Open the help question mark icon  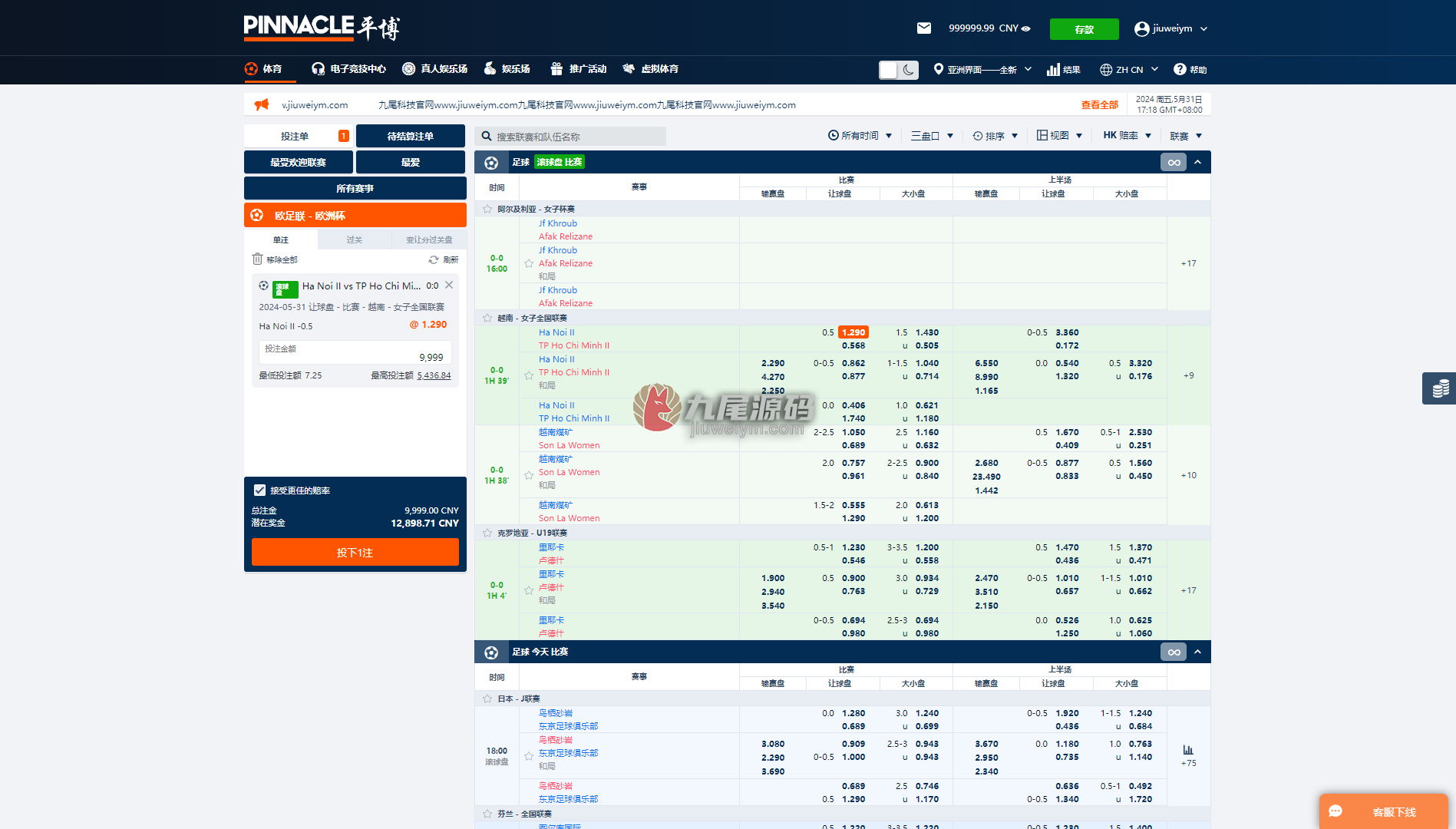coord(1180,69)
